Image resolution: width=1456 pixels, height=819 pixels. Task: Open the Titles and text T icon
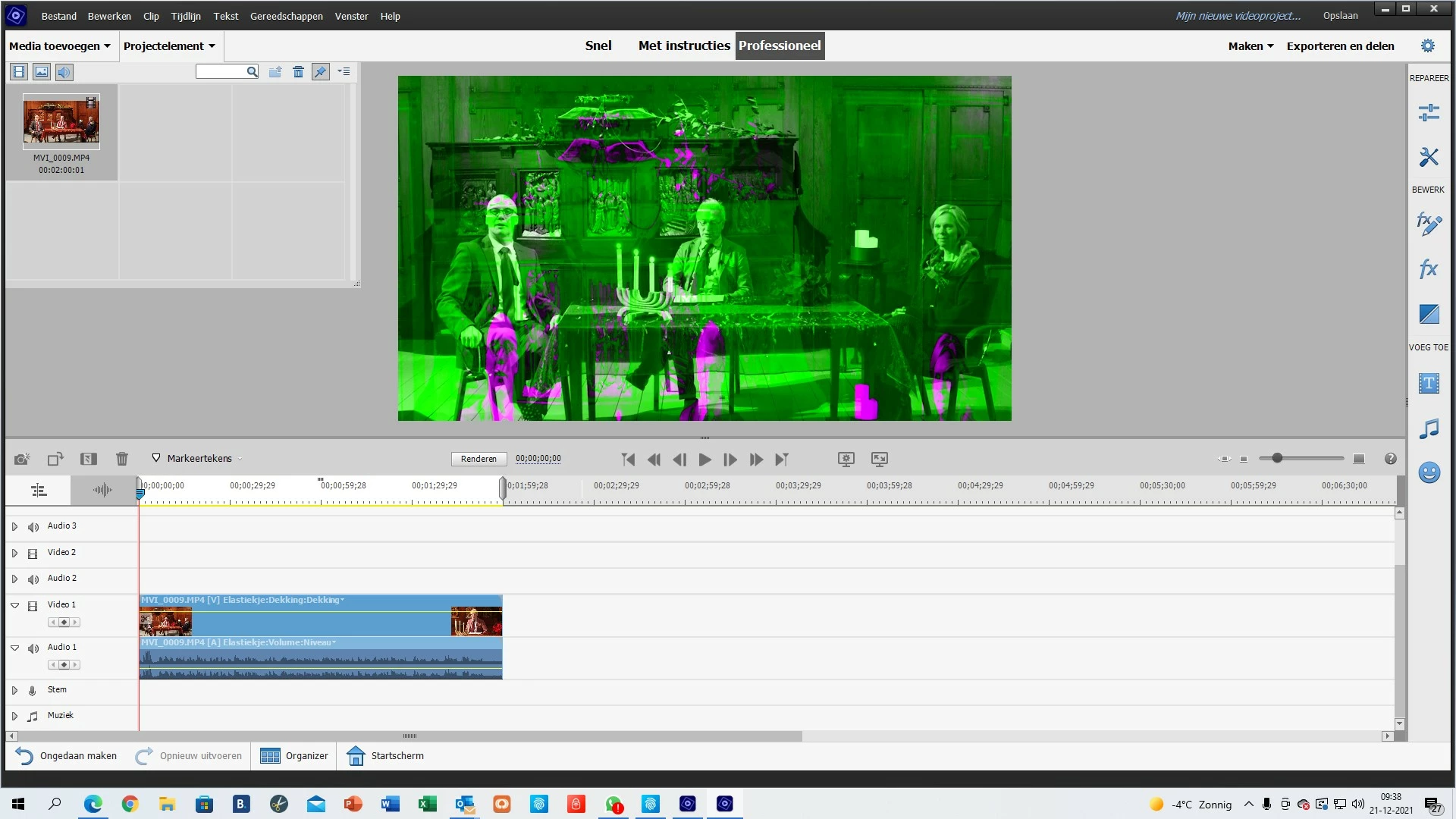(1429, 384)
